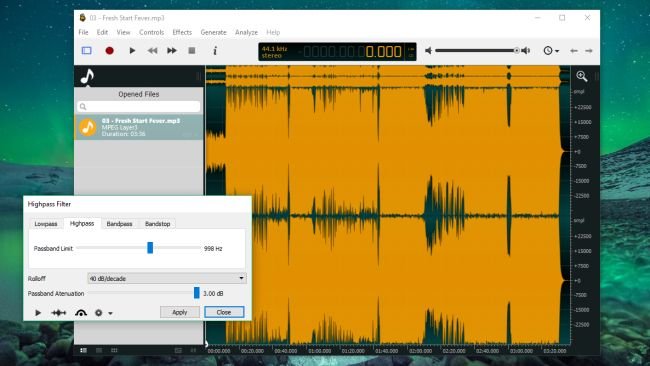This screenshot has height=366, width=650.
Task: Click the '44.1 kHz stereo' format label
Action: coord(274,52)
